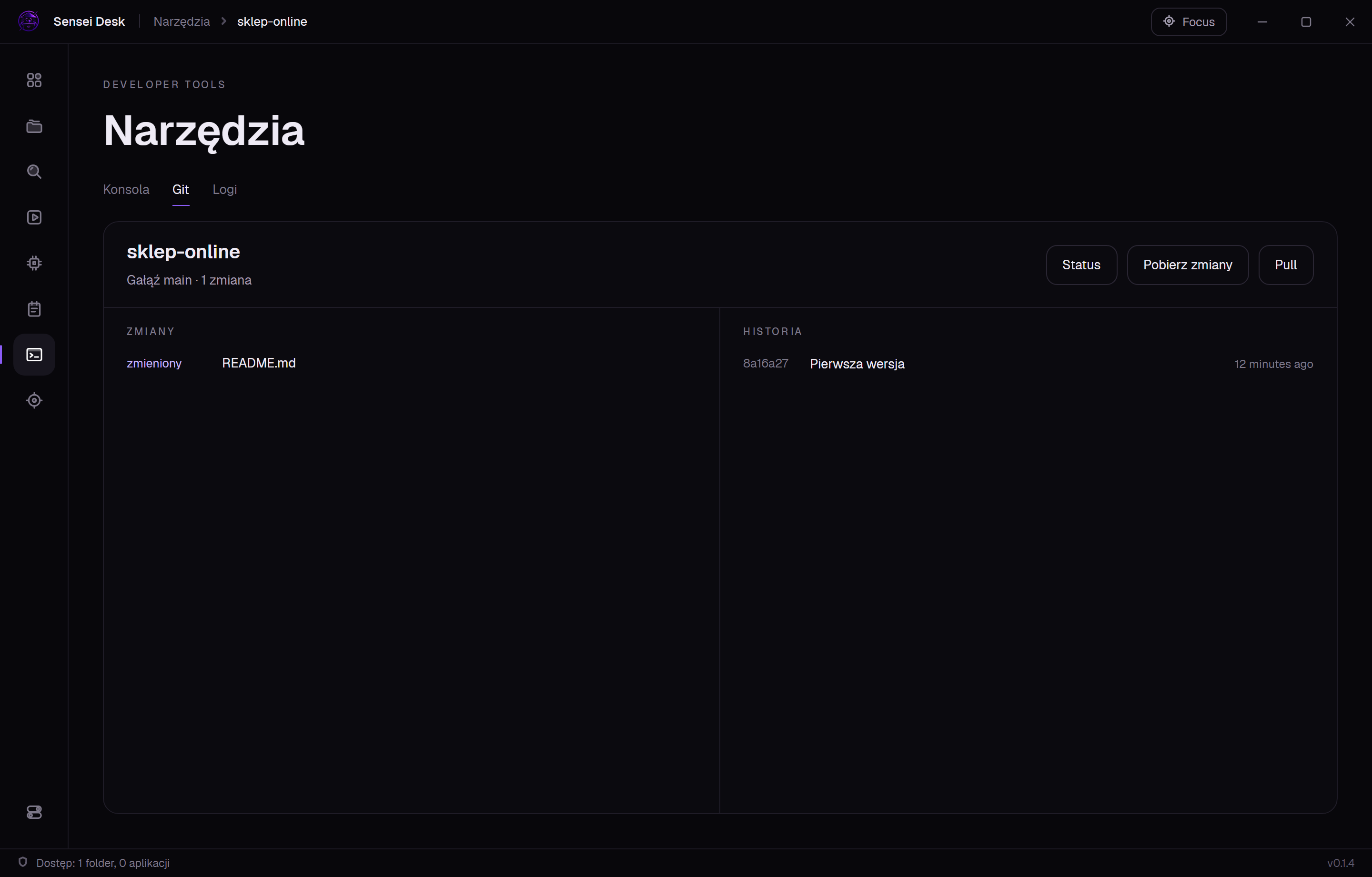1372x877 pixels.
Task: Open the clipboard tasks icon in sidebar
Action: tap(34, 309)
